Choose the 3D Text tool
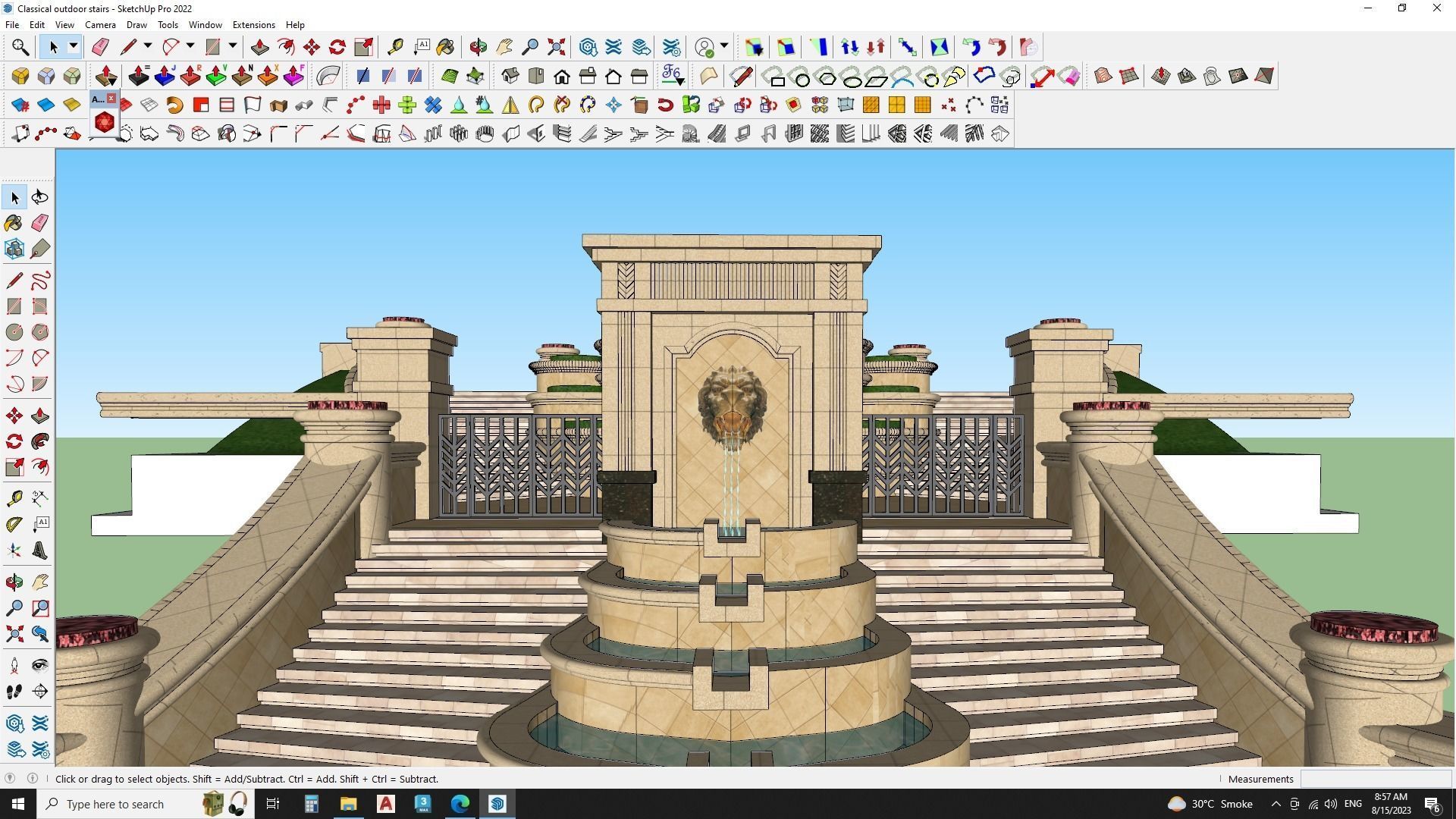This screenshot has width=1456, height=819. point(39,551)
